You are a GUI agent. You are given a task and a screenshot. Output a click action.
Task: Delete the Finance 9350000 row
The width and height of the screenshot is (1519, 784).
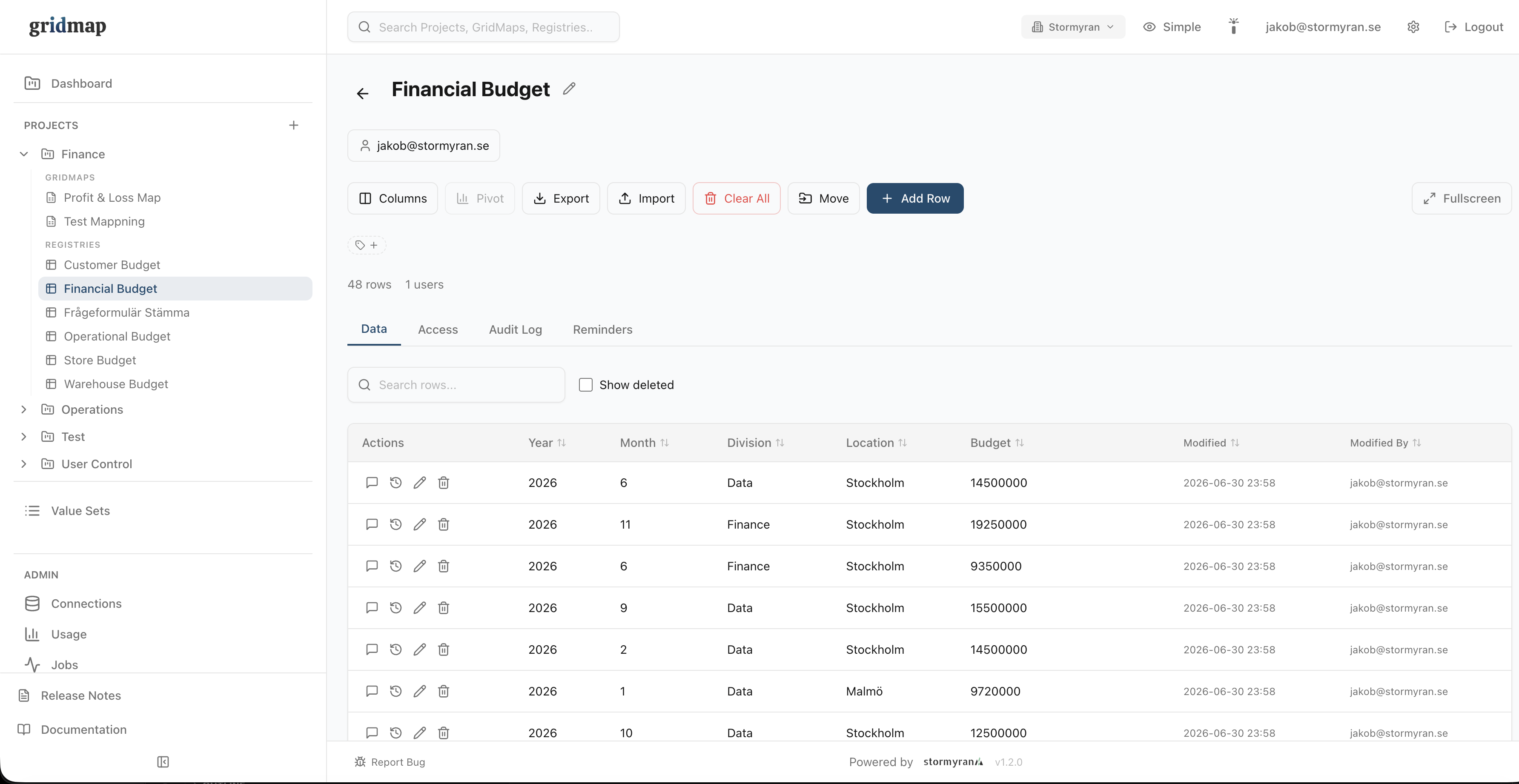click(x=444, y=567)
